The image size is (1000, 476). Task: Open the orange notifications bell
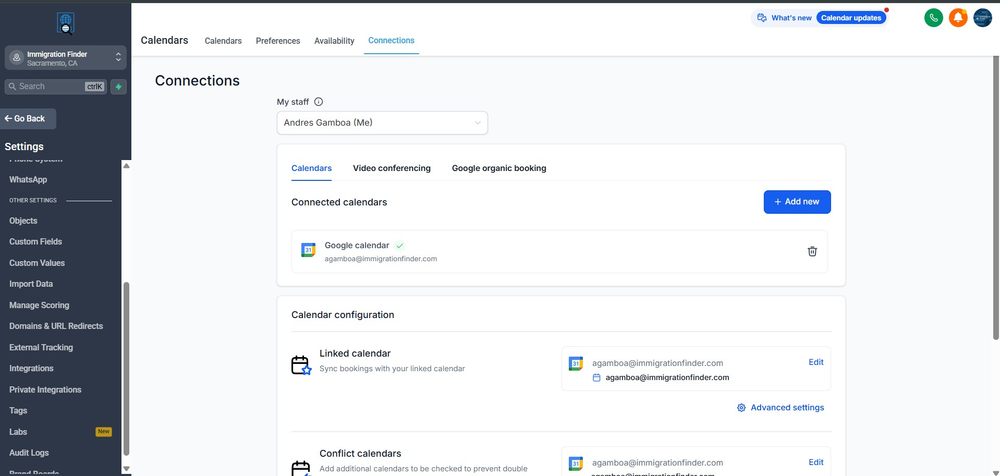(958, 18)
